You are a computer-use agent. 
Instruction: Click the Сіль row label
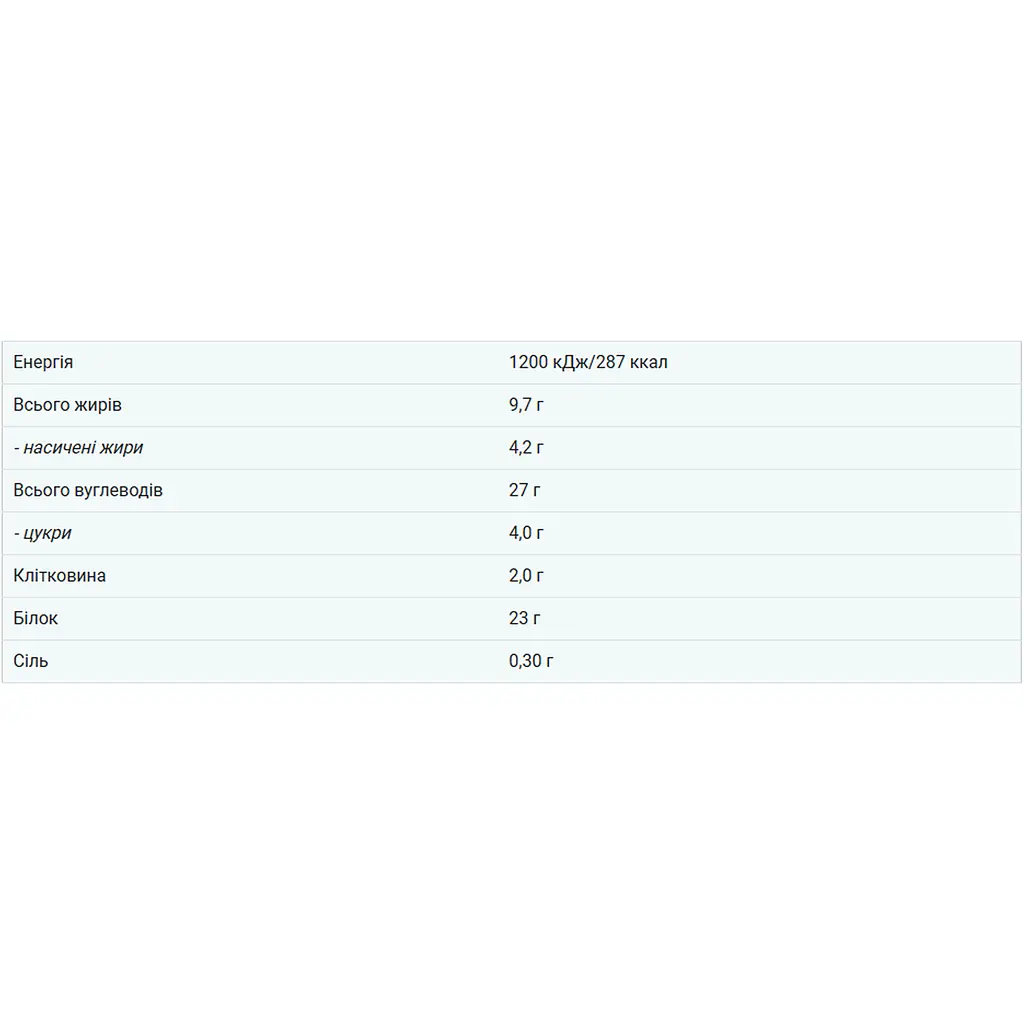(x=31, y=661)
